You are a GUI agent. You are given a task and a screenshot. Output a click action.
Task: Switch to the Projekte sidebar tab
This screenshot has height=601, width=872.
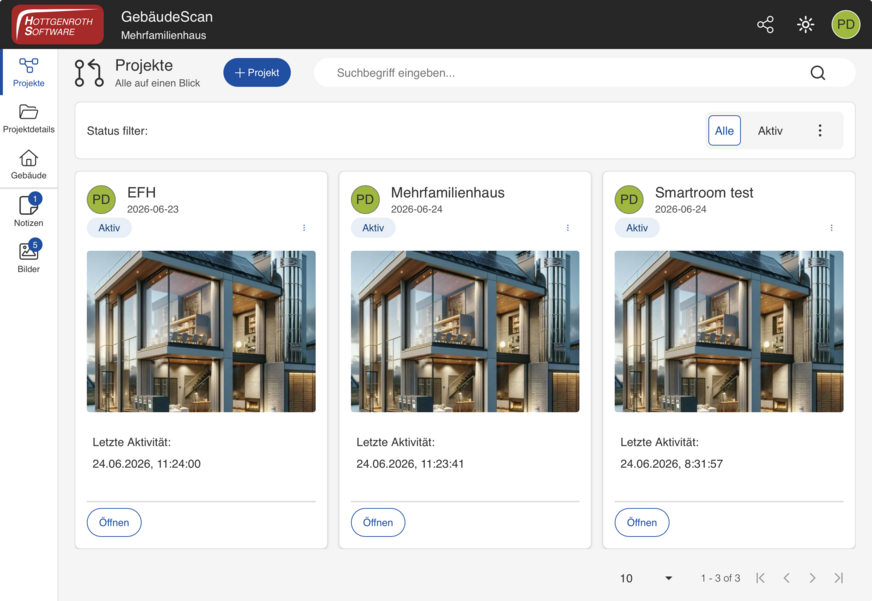[28, 72]
